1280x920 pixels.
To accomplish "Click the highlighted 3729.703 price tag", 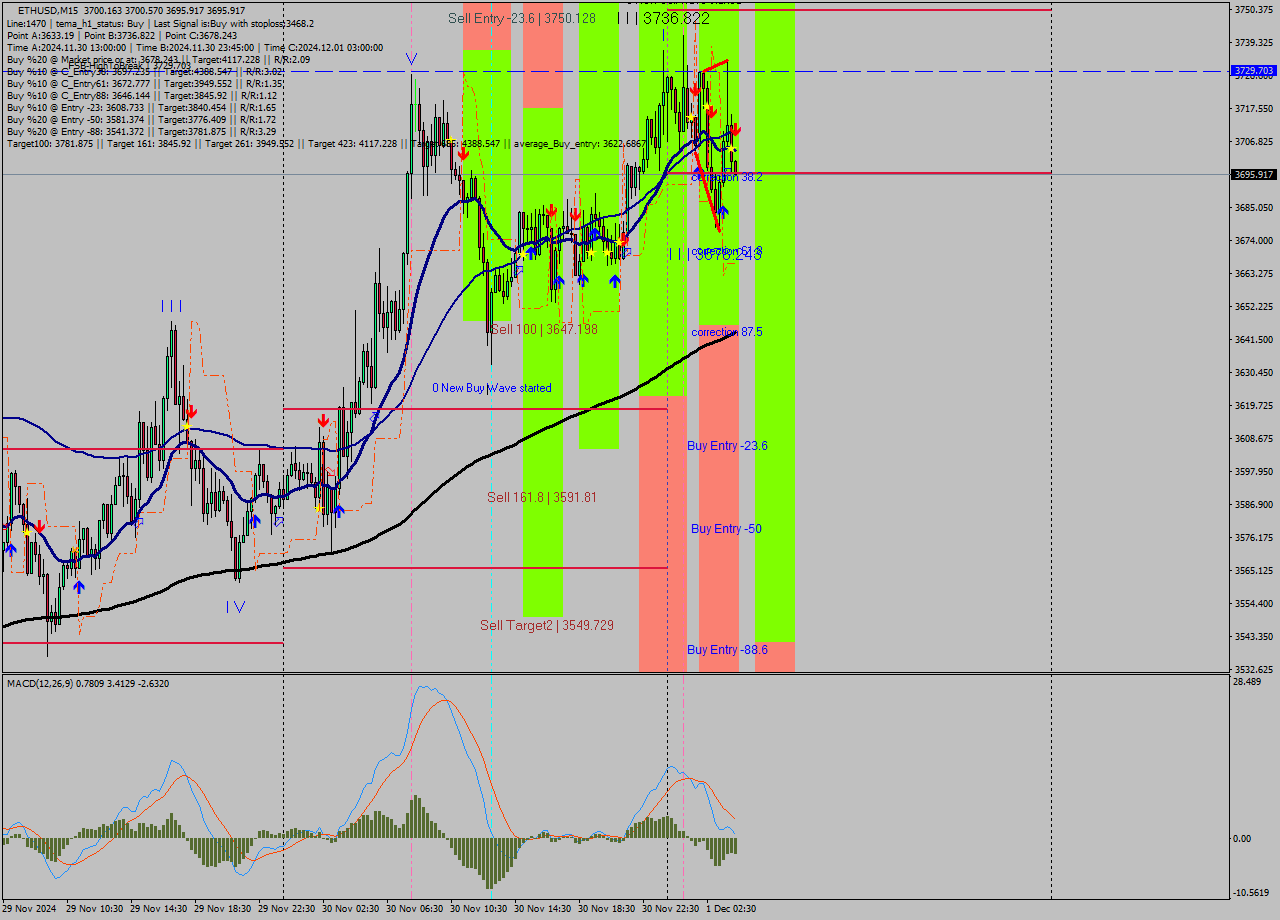I will 1254,71.
